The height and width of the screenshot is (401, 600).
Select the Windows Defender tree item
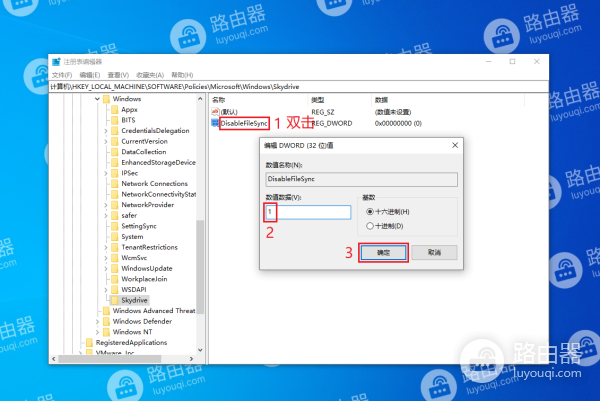(142, 321)
